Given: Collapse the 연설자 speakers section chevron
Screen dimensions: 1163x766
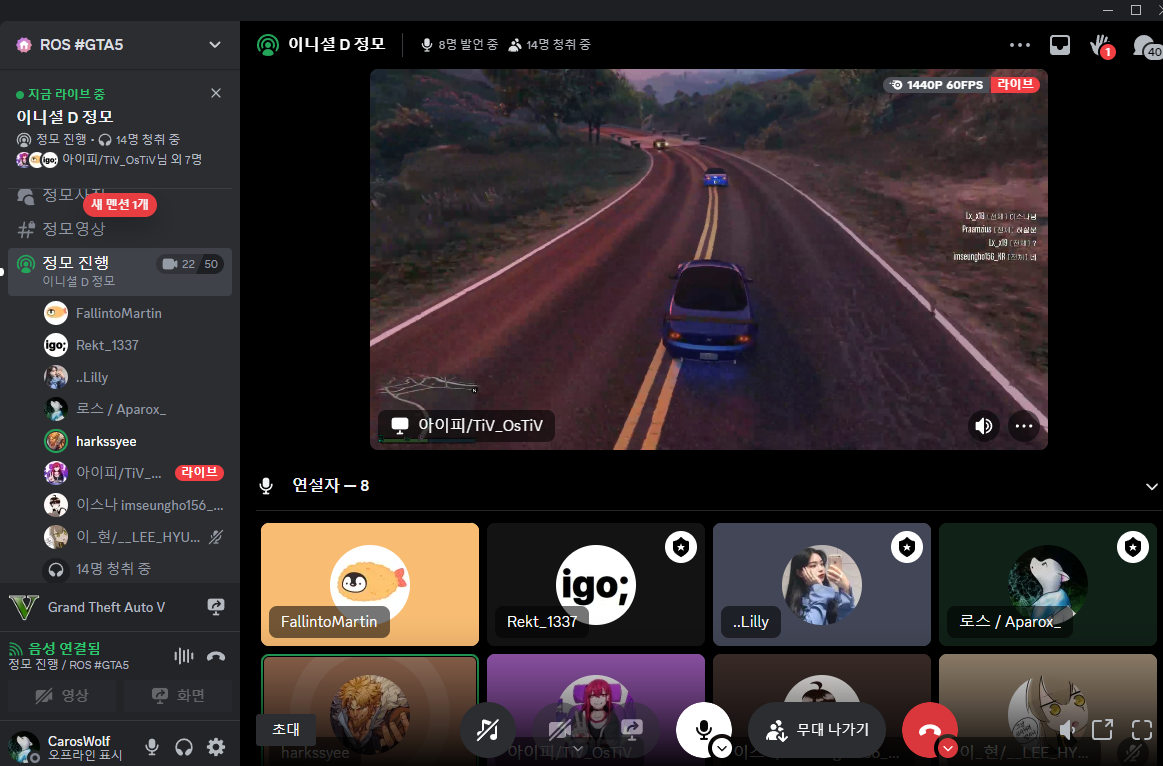Looking at the screenshot, I should click(1151, 486).
